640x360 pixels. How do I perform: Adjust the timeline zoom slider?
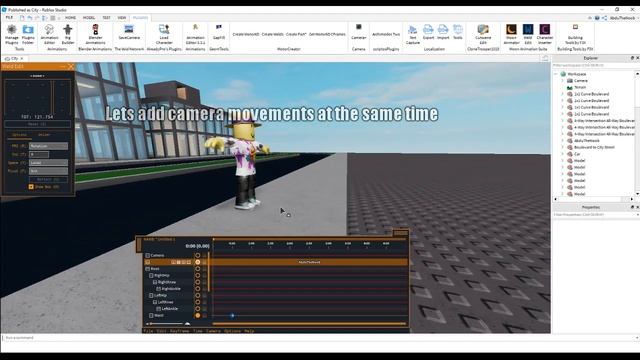coord(167,324)
